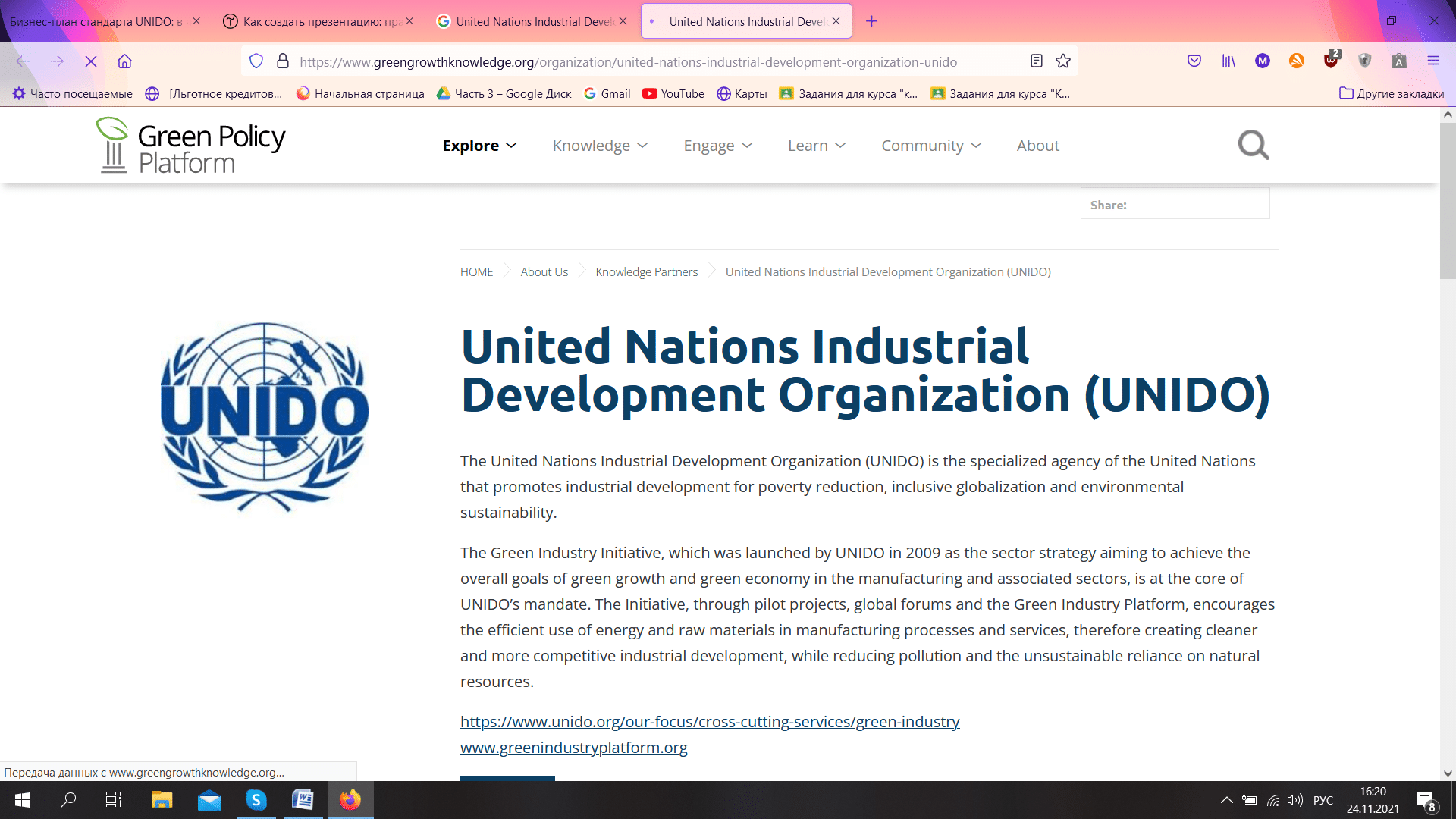Viewport: 1456px width, 819px height.
Task: Open a new browser tab
Action: [872, 21]
